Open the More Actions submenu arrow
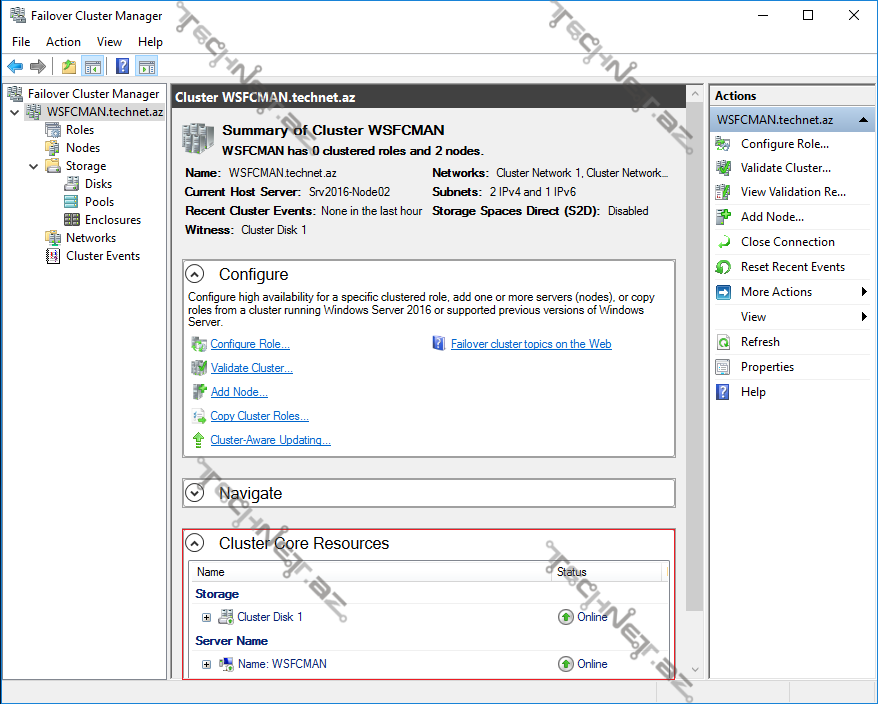This screenshot has width=878, height=704. point(865,292)
